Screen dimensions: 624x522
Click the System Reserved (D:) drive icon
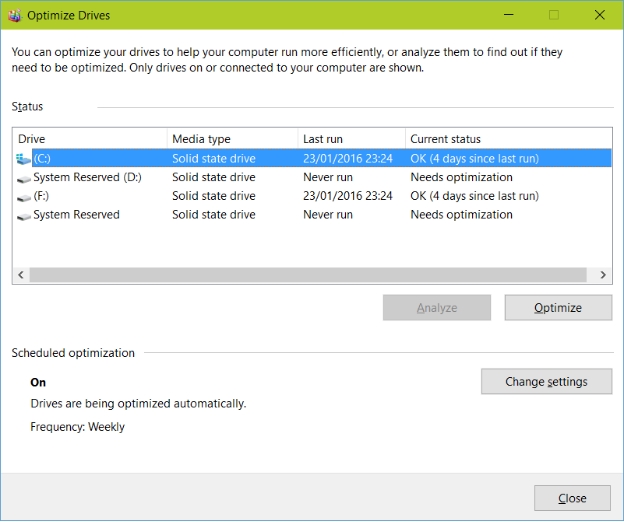pos(24,178)
